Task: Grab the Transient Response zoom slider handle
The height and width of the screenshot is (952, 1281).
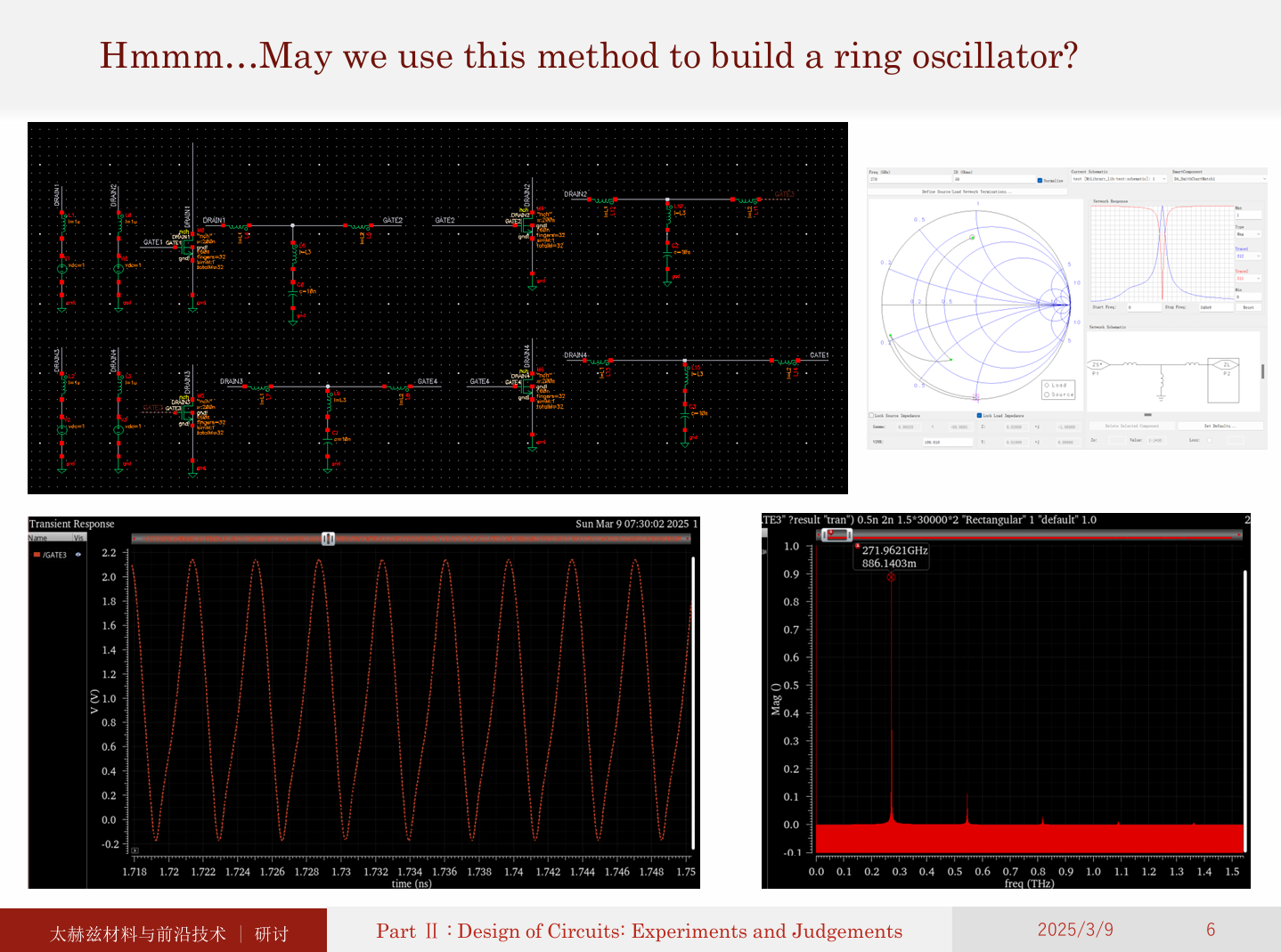Action: pyautogui.click(x=328, y=539)
